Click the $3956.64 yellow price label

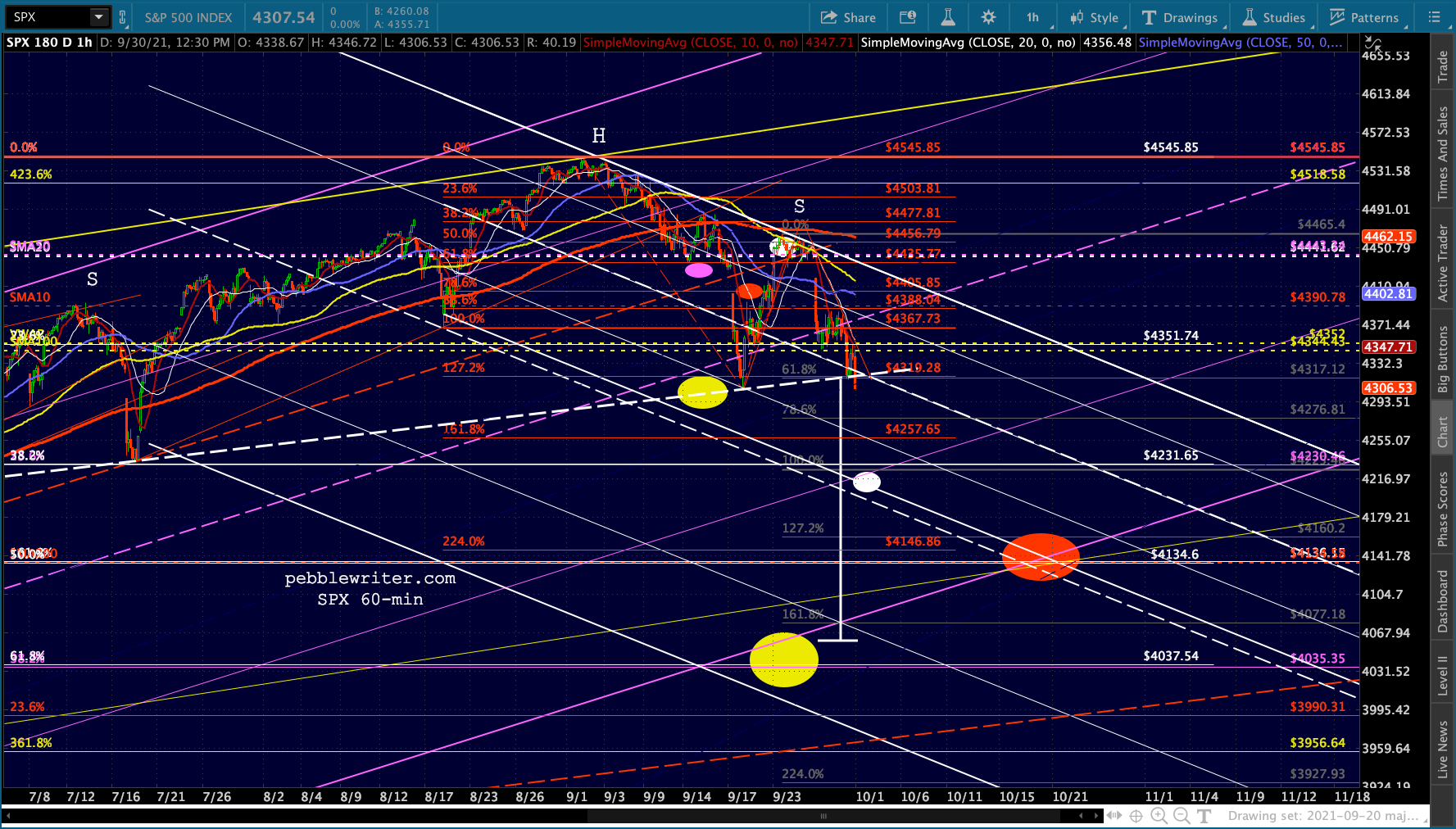pyautogui.click(x=1318, y=743)
